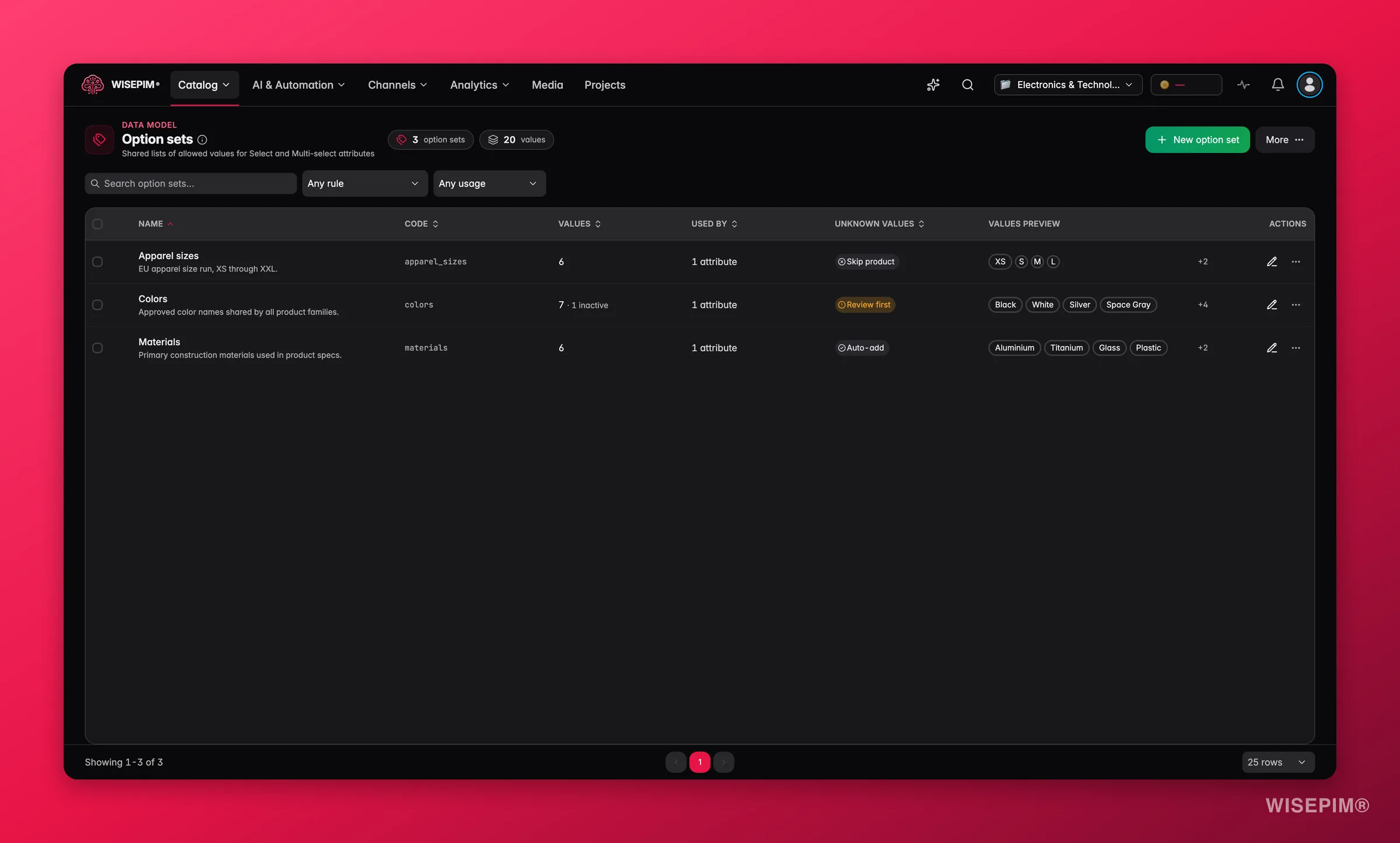Toggle the select-all checkbox in header
This screenshot has width=1400, height=843.
click(x=97, y=224)
